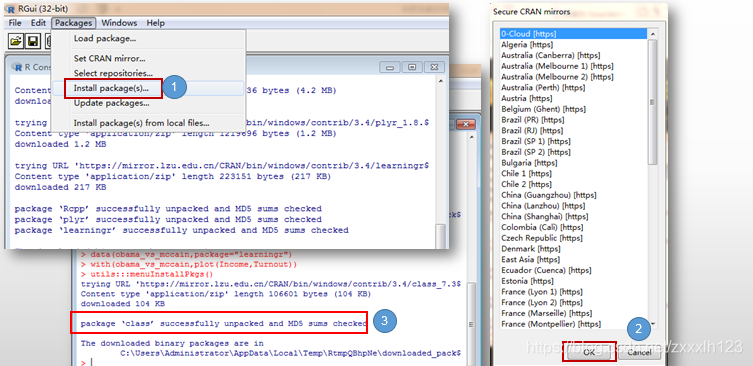Click the mirror list scrollbar thumb

tap(652, 102)
